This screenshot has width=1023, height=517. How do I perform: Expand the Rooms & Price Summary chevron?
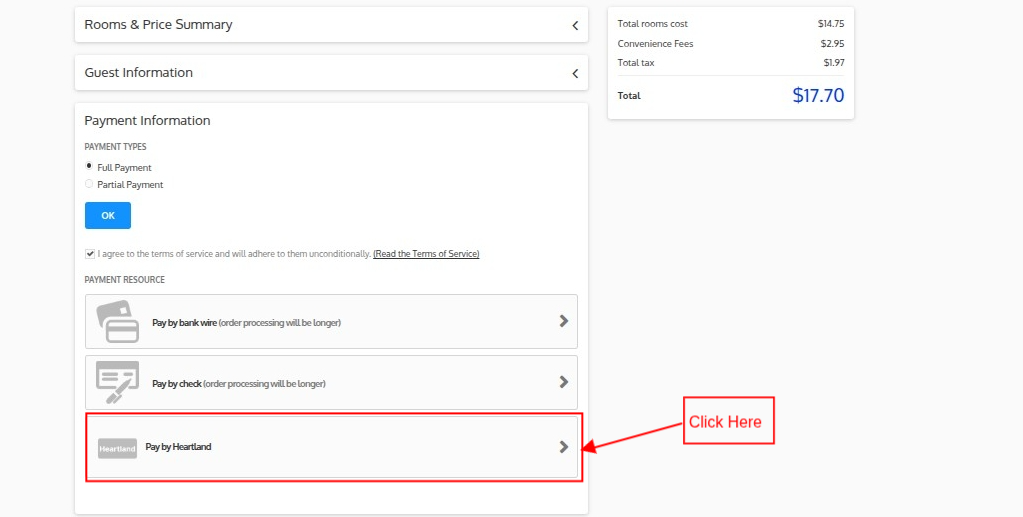pos(575,25)
